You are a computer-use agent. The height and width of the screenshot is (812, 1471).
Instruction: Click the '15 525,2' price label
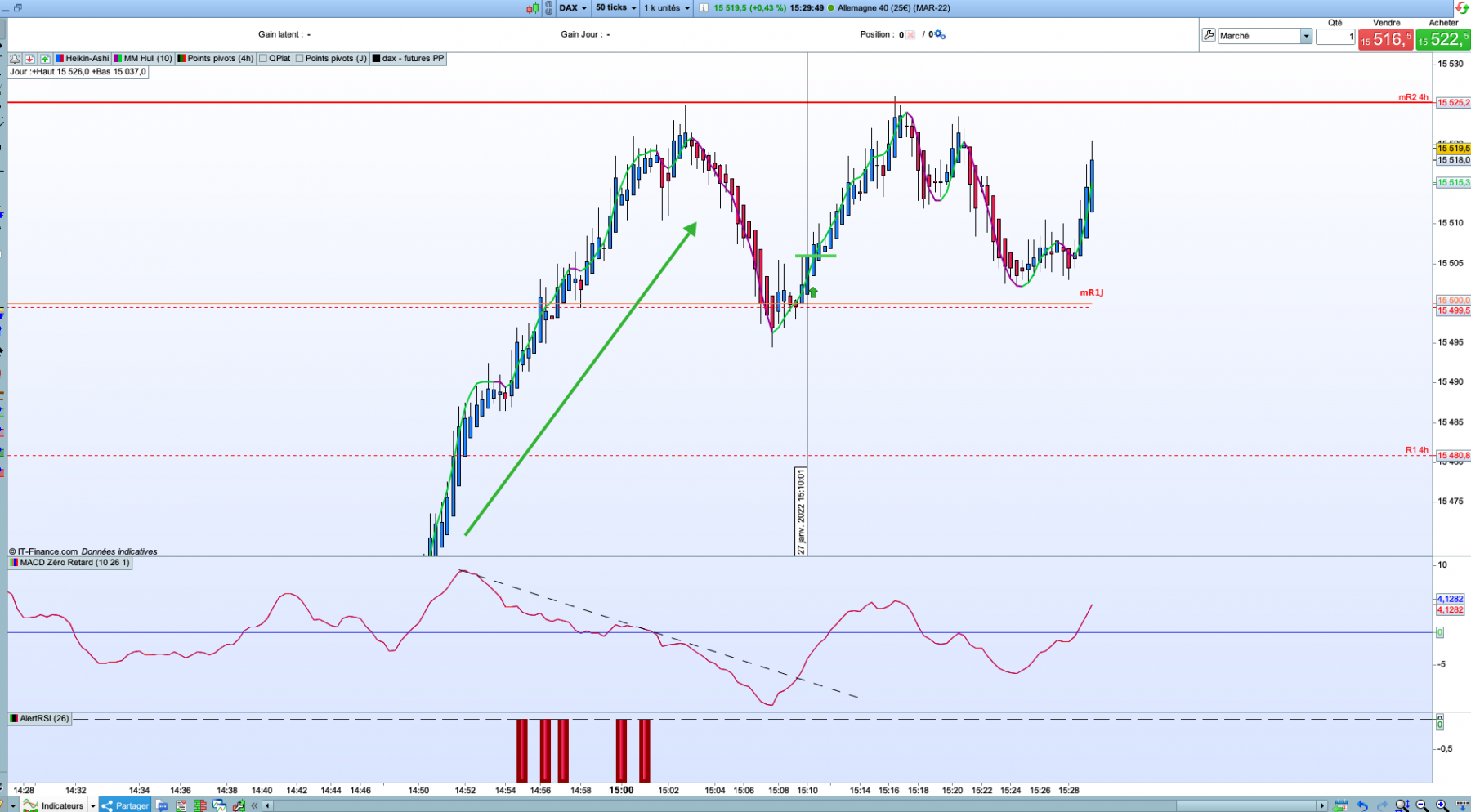(x=1453, y=103)
